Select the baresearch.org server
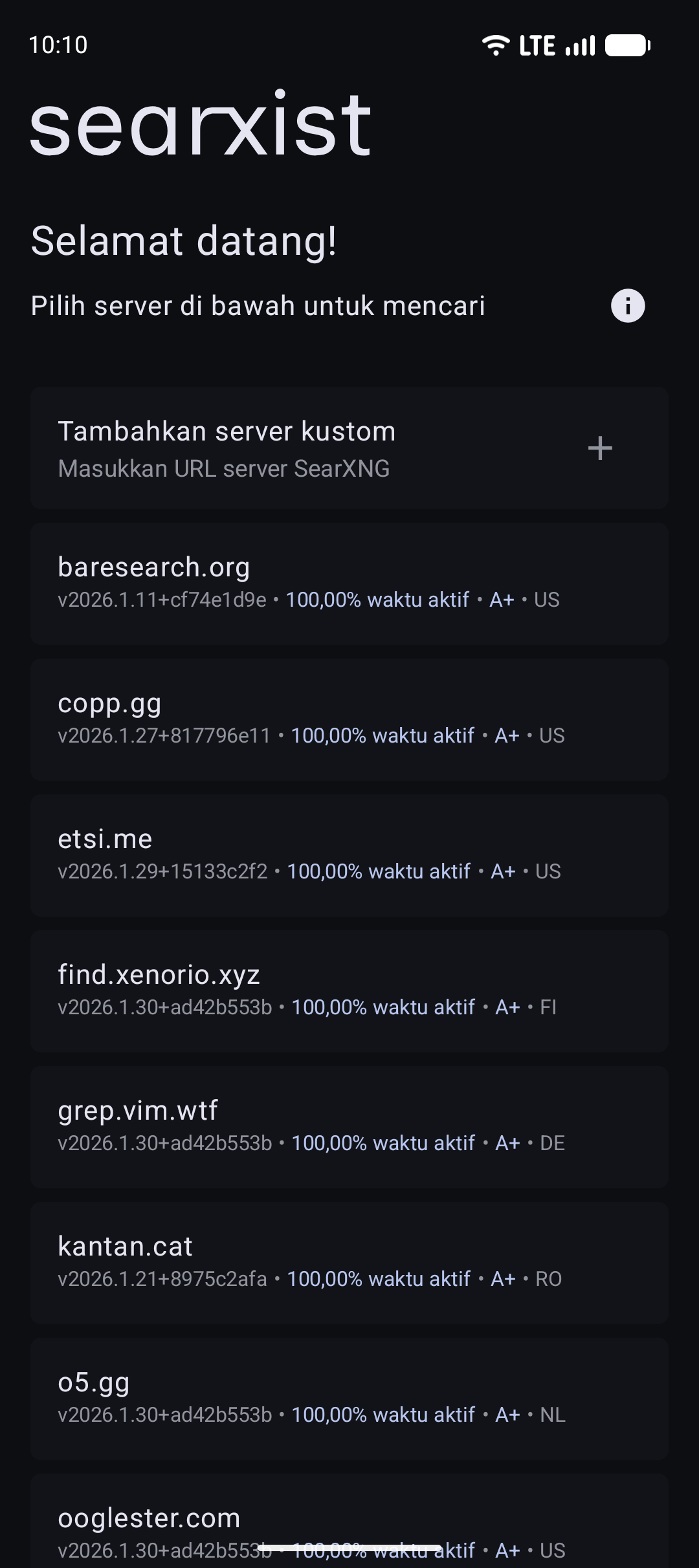 (x=349, y=583)
